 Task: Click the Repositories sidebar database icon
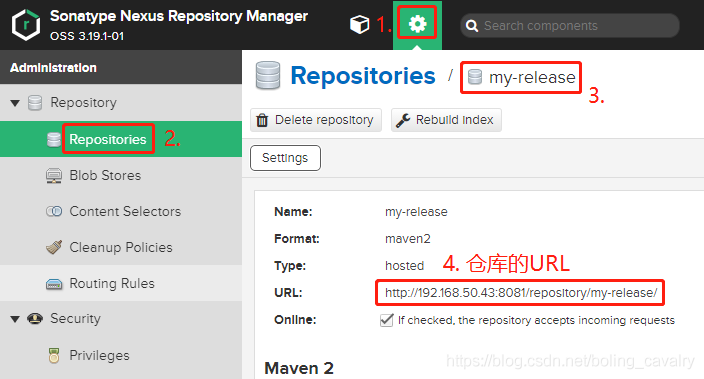click(54, 139)
